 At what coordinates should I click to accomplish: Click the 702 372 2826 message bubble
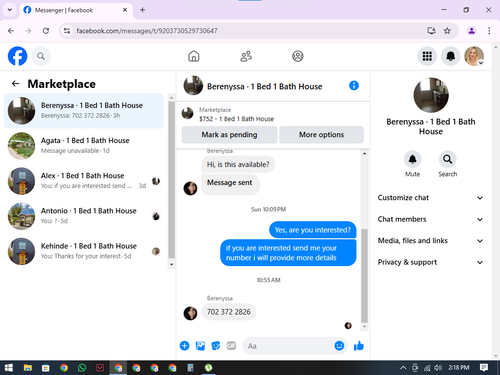click(229, 312)
